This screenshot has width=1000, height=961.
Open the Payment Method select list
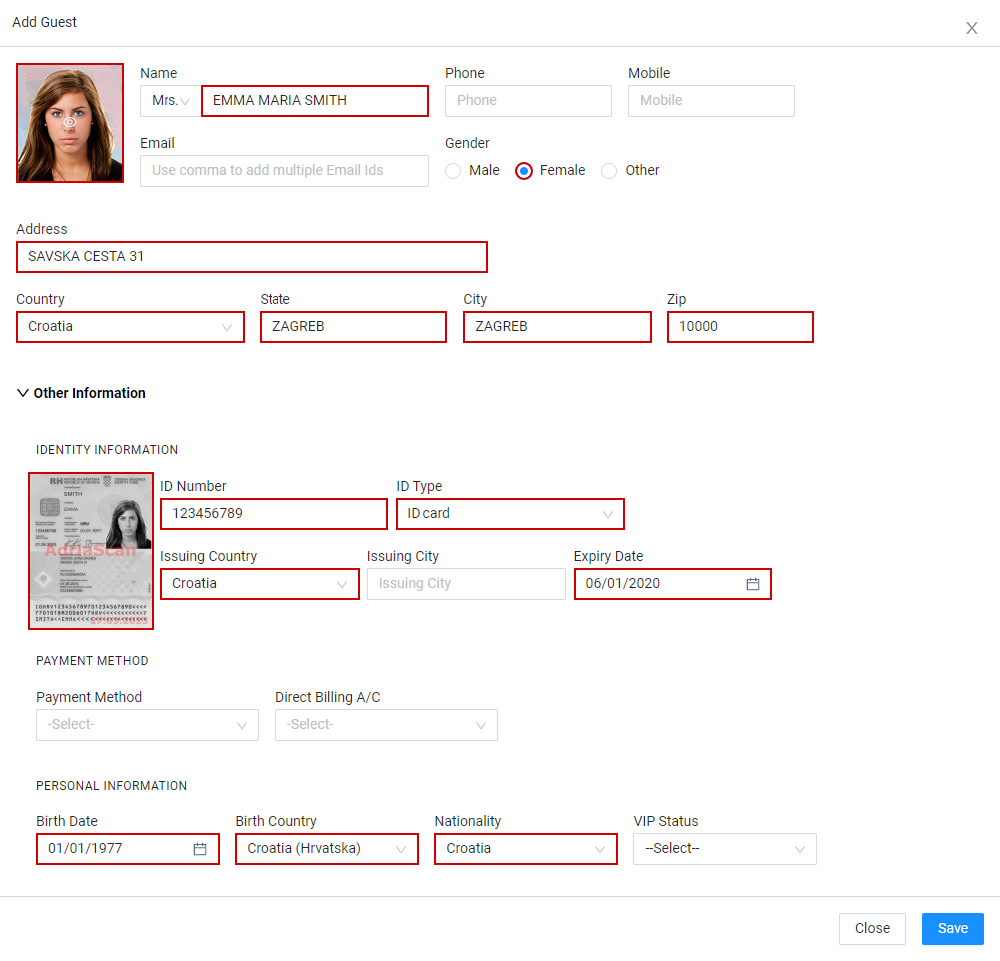coord(147,725)
